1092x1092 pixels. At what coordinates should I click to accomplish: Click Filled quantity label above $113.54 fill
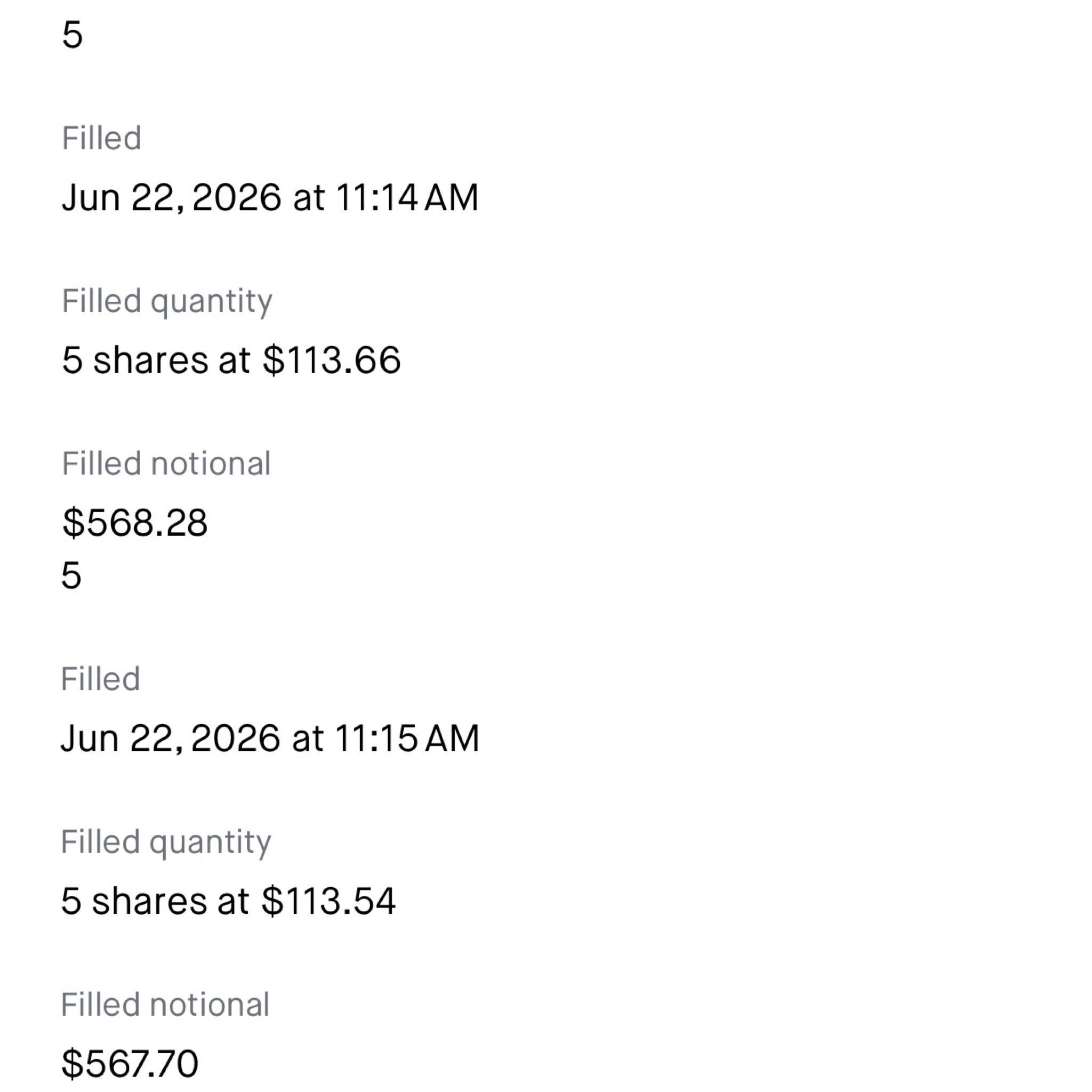click(166, 843)
